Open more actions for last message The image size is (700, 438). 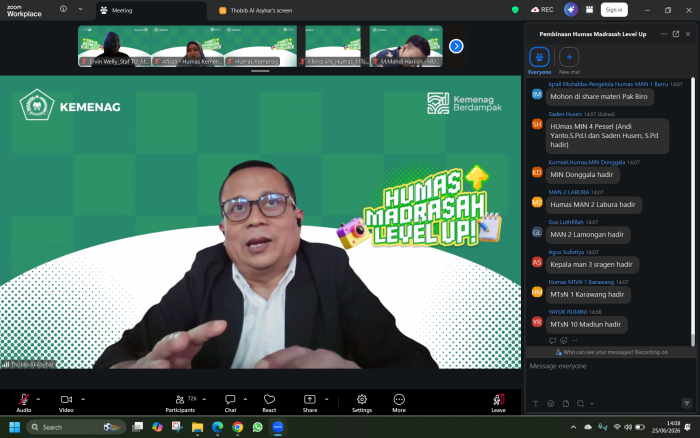pyautogui.click(x=575, y=340)
